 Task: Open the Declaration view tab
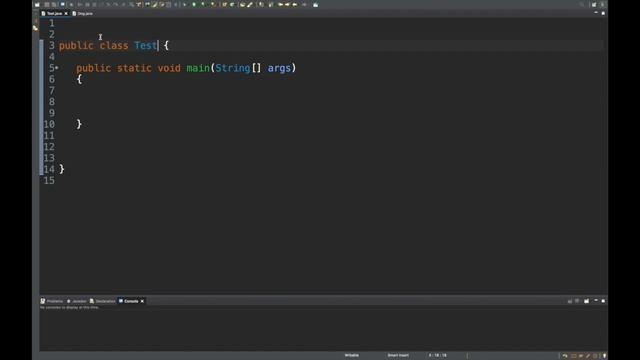tap(103, 301)
